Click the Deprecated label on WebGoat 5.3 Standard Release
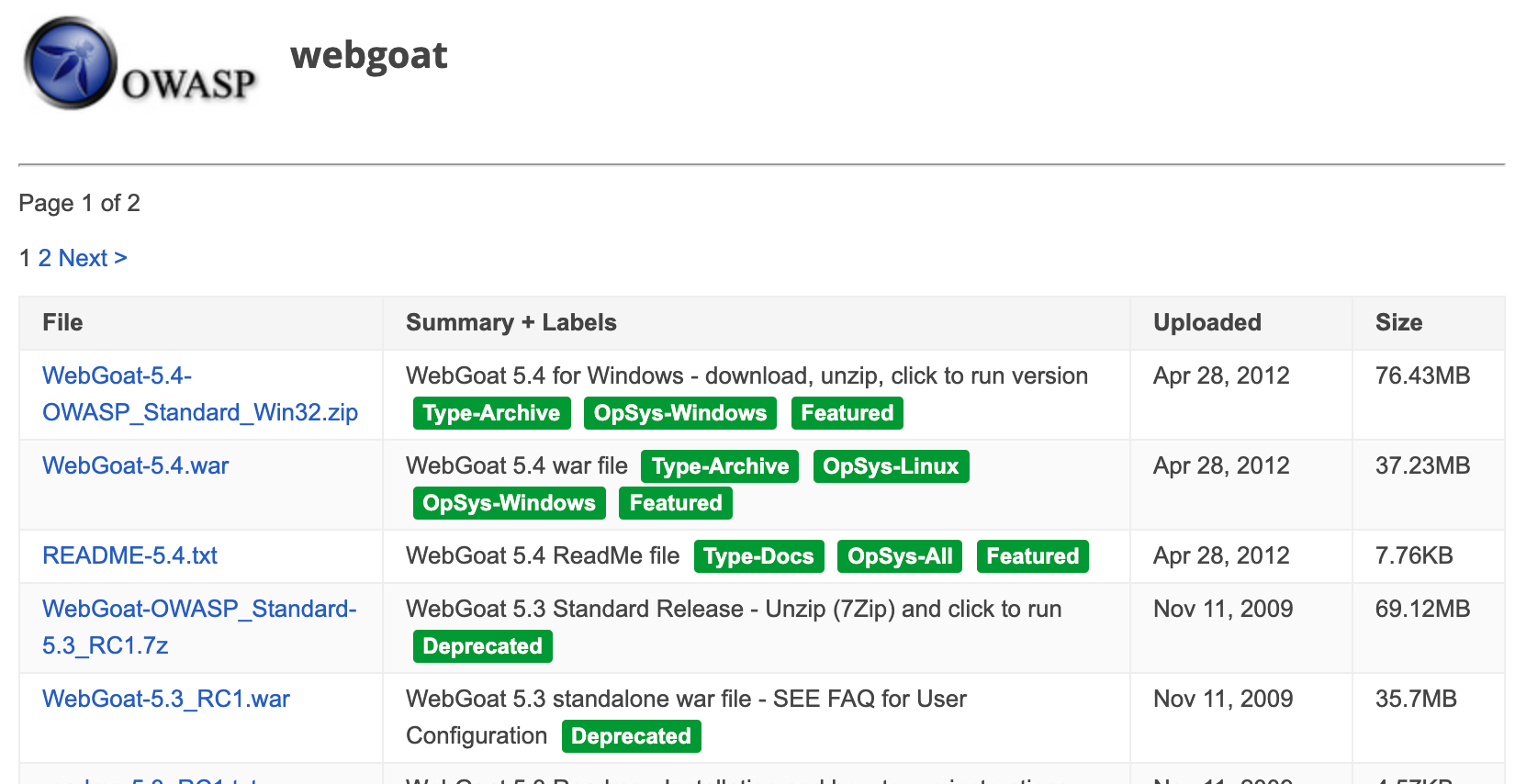Viewport: 1515px width, 784px height. coord(482,645)
